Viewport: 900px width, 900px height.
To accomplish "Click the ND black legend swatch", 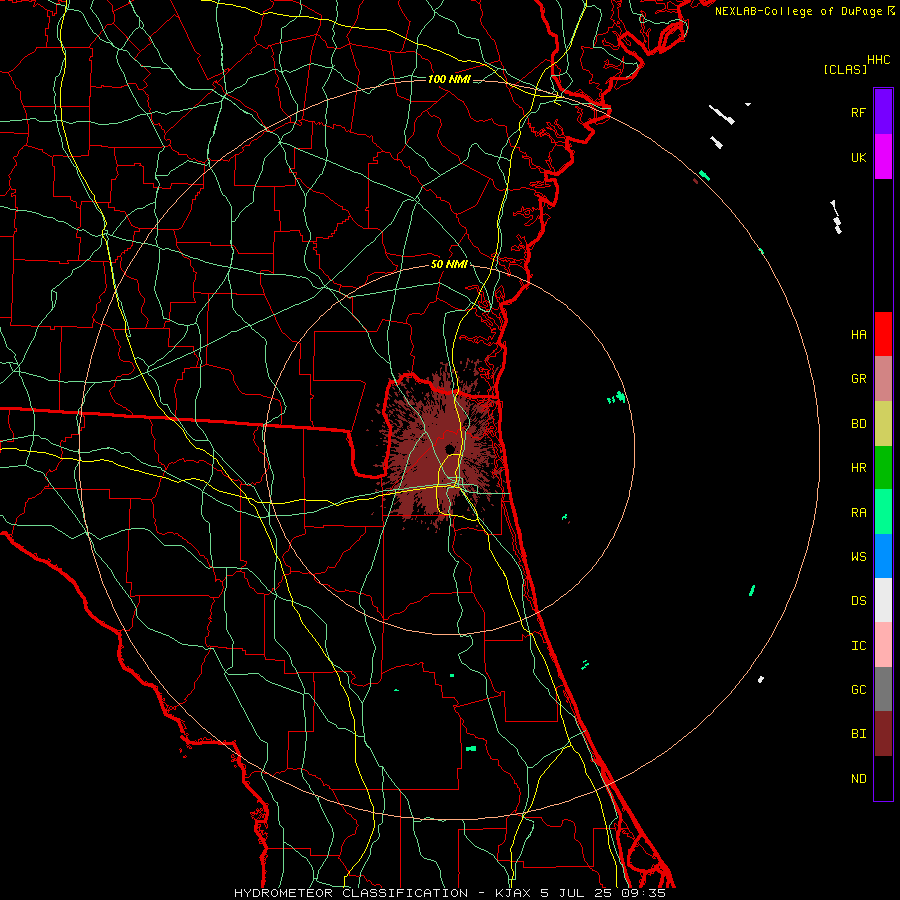I will (x=883, y=778).
